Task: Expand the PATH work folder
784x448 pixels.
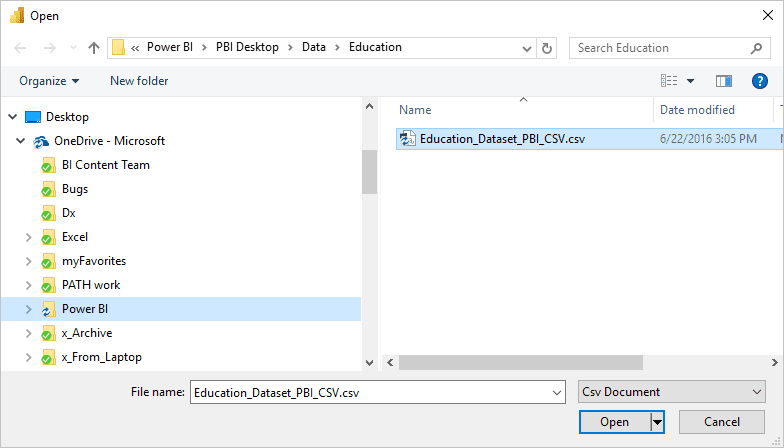Action: click(x=28, y=285)
